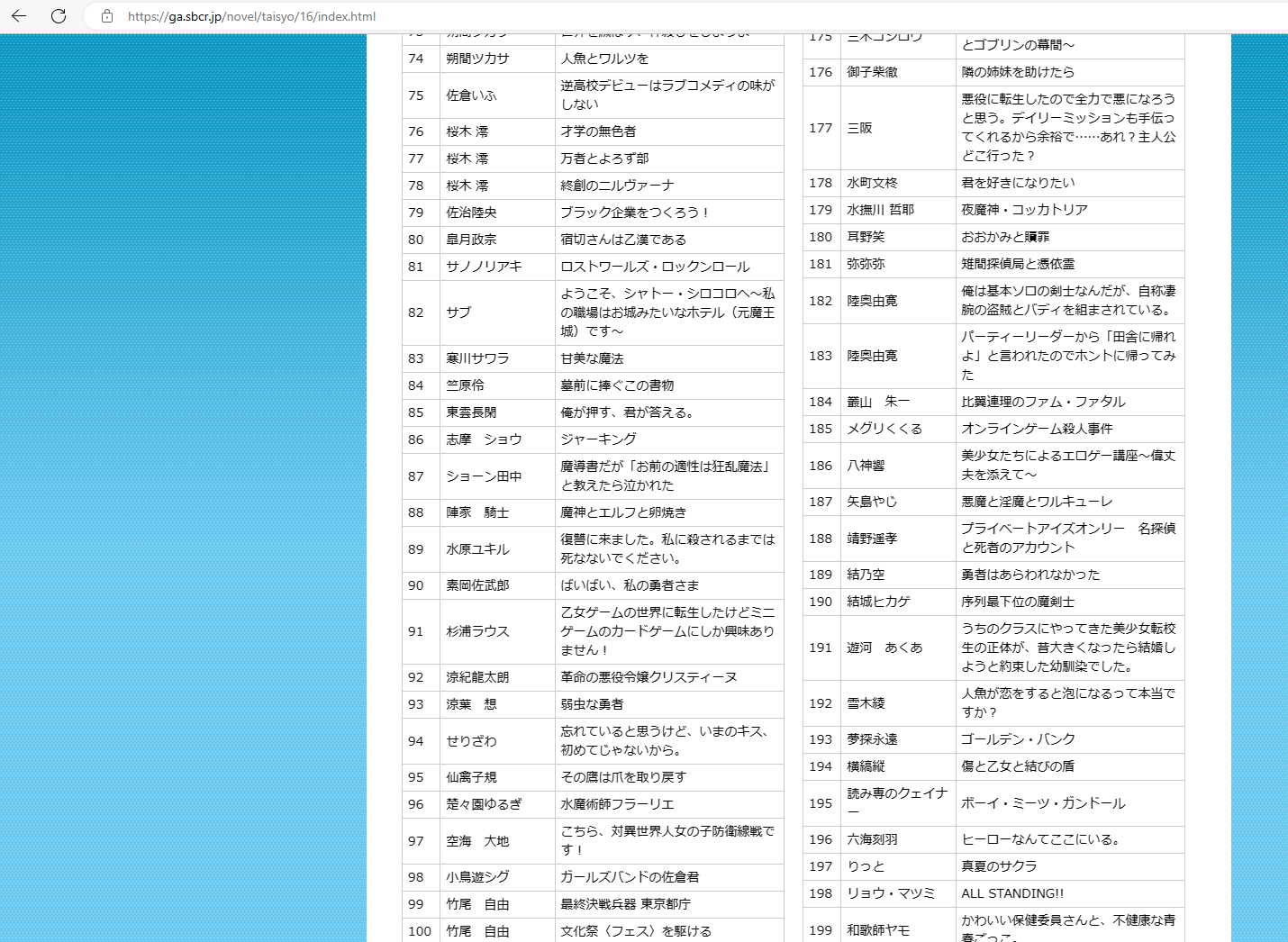The height and width of the screenshot is (942, 1288).
Task: Select title 君を好きになりたい in row 178
Action: [x=1018, y=183]
